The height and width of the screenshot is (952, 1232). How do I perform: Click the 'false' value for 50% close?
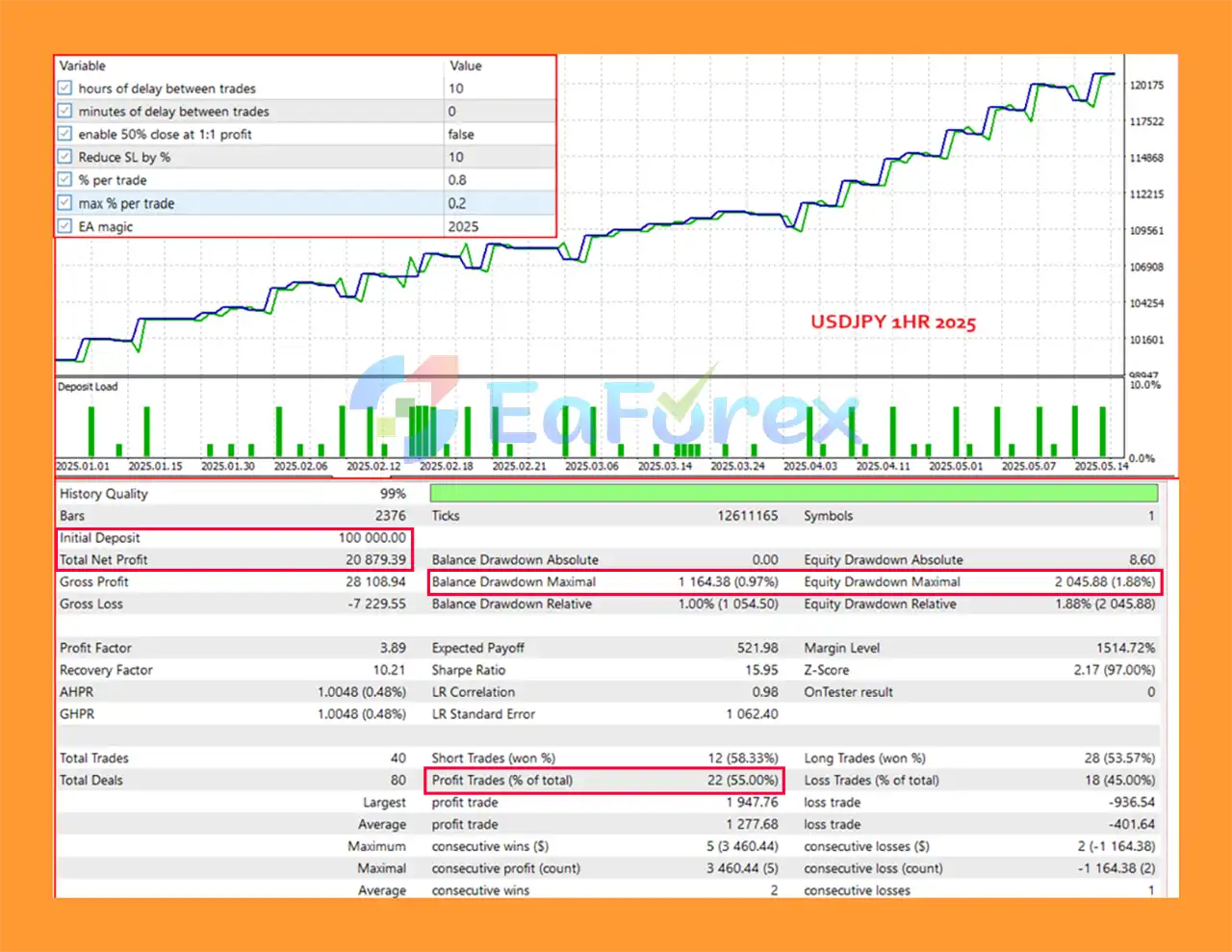click(x=461, y=135)
